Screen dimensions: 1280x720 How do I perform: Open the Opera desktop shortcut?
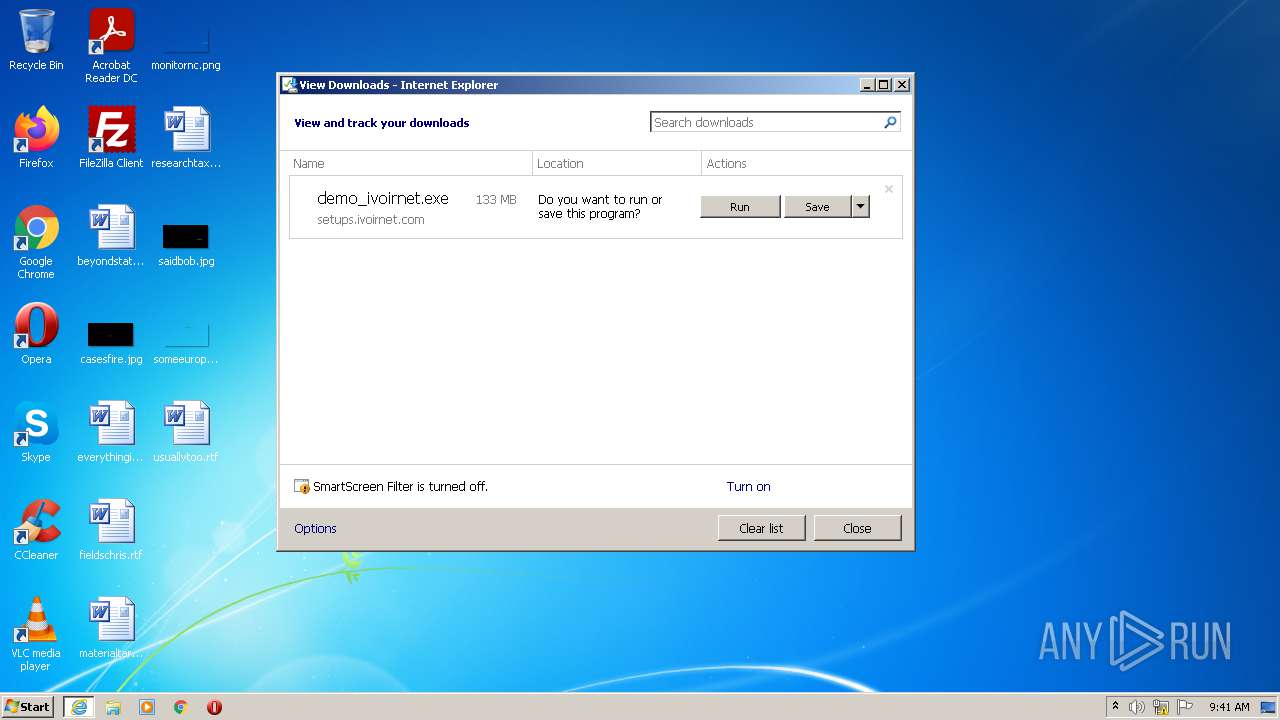coord(36,334)
